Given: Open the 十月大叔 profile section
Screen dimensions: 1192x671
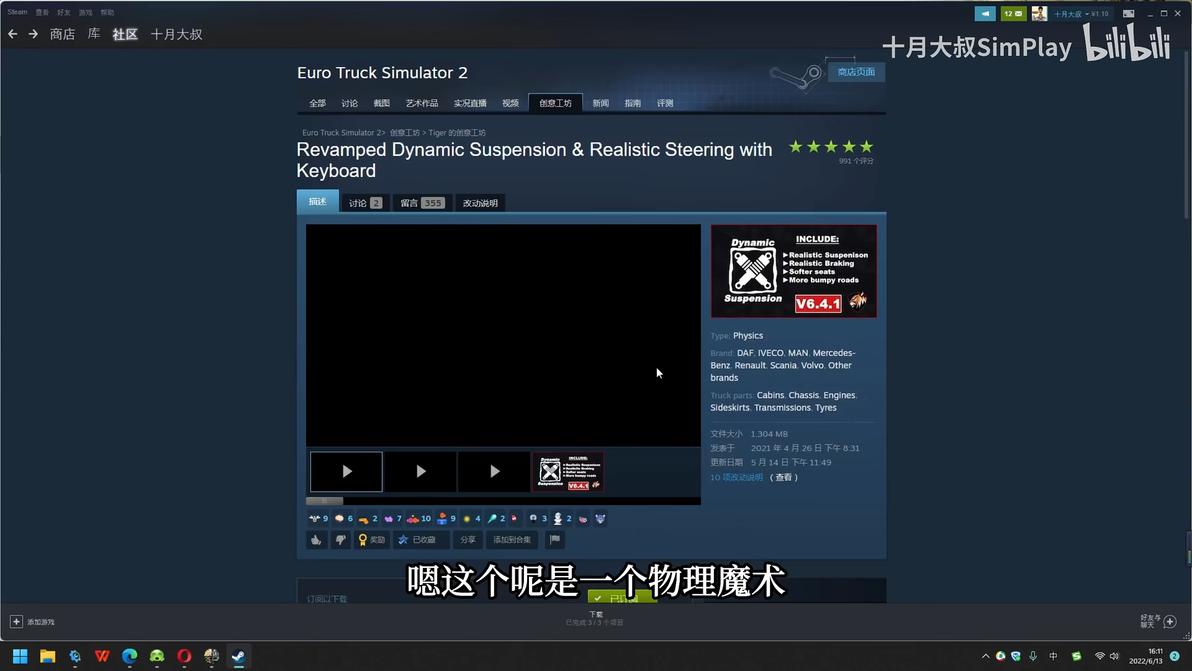Looking at the screenshot, I should click(x=176, y=34).
